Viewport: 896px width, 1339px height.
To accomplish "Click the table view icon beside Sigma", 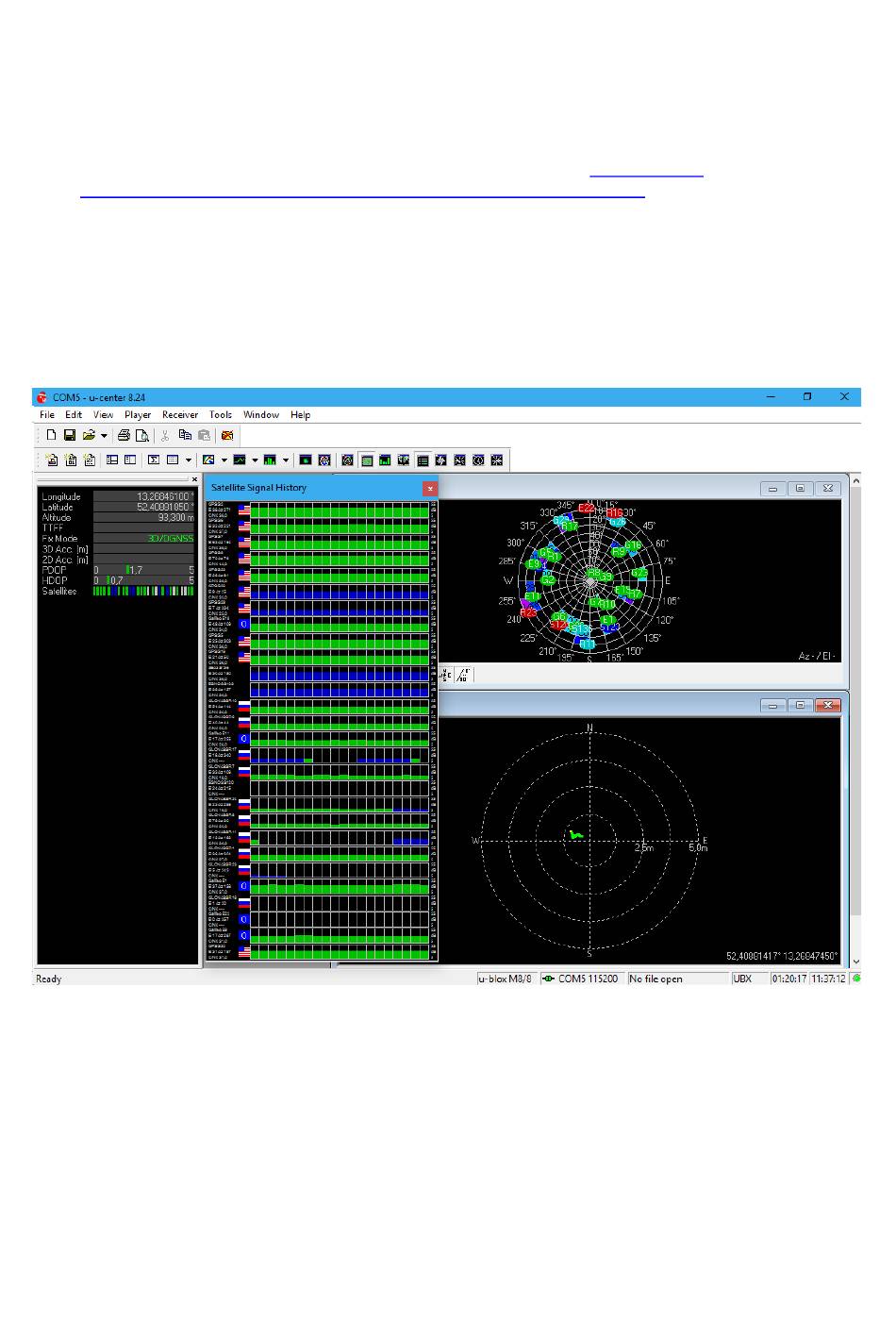I will pos(173,460).
